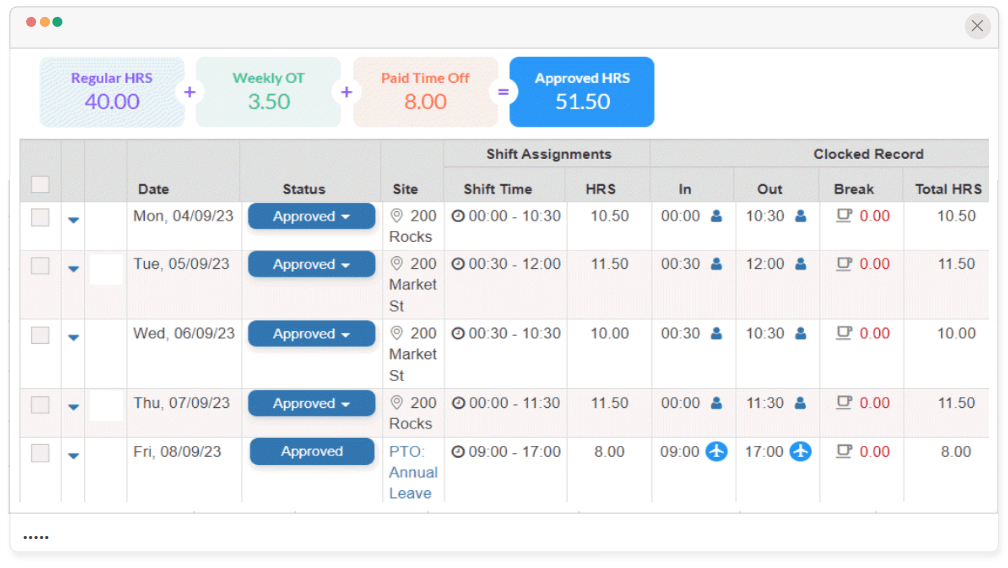Viewport: 1008px width, 568px height.
Task: Click the Date column header
Action: (153, 189)
